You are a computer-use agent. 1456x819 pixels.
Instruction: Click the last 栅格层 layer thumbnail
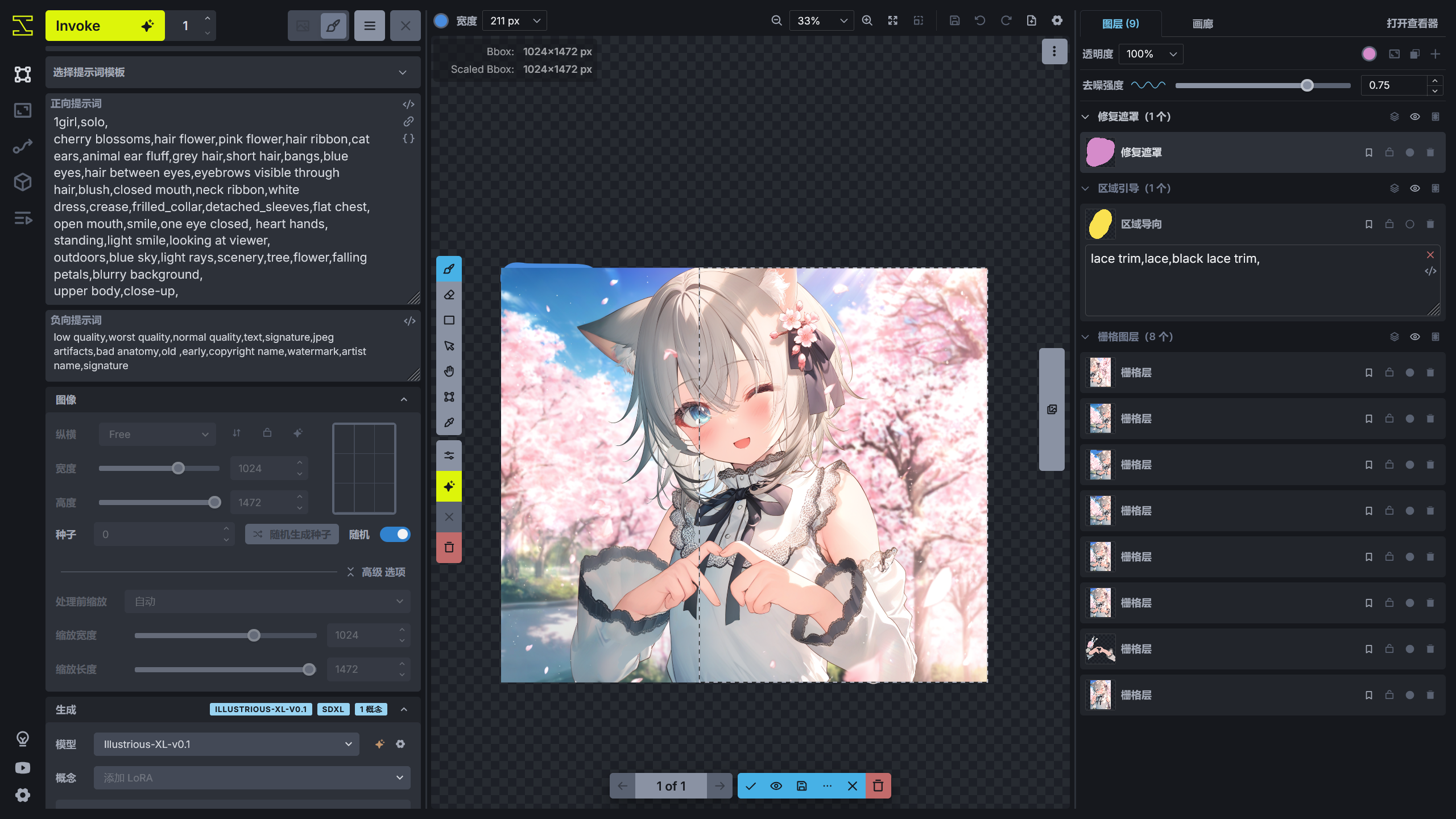coord(1100,695)
